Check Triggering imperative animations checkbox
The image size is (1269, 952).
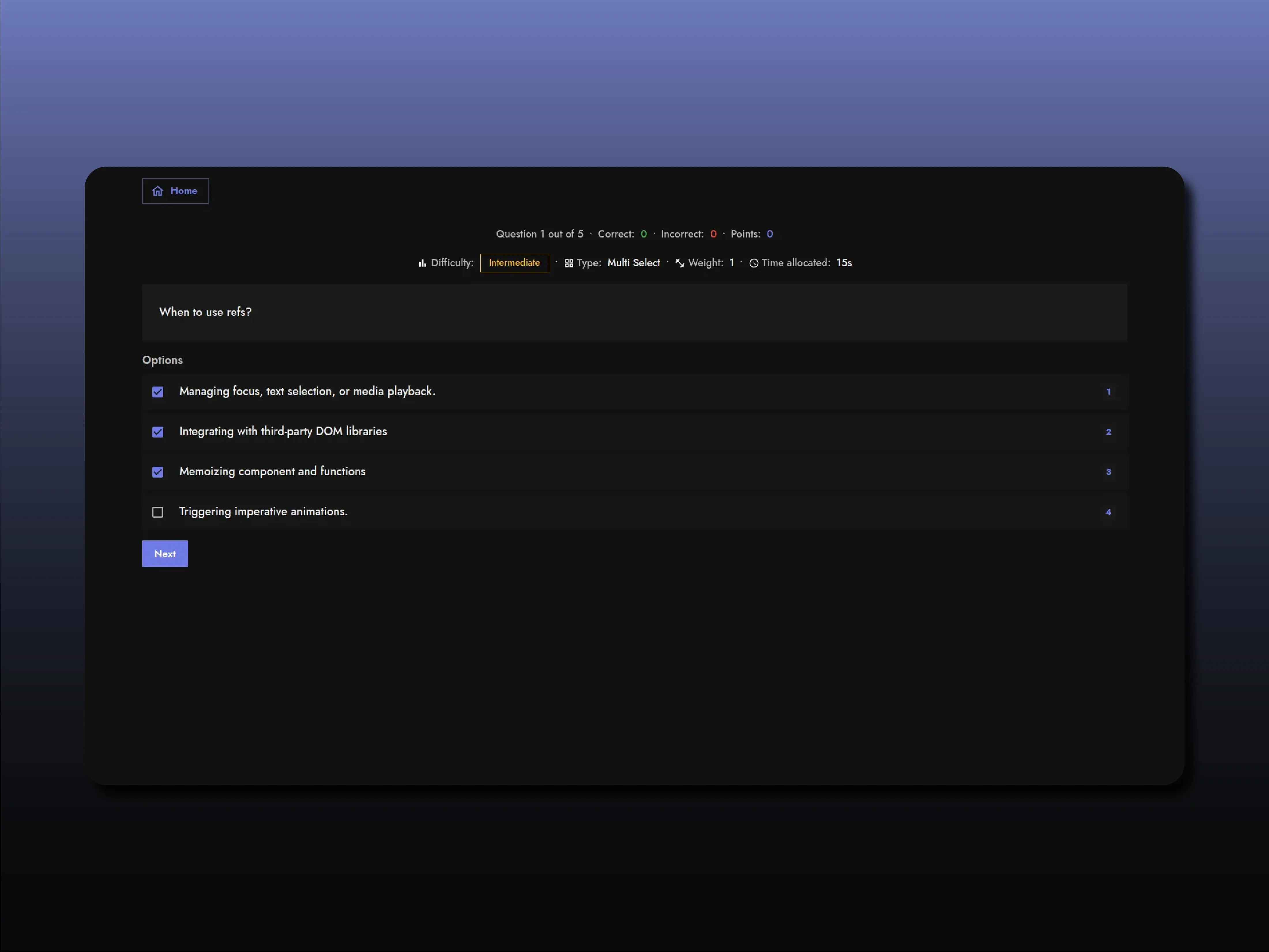pos(158,512)
